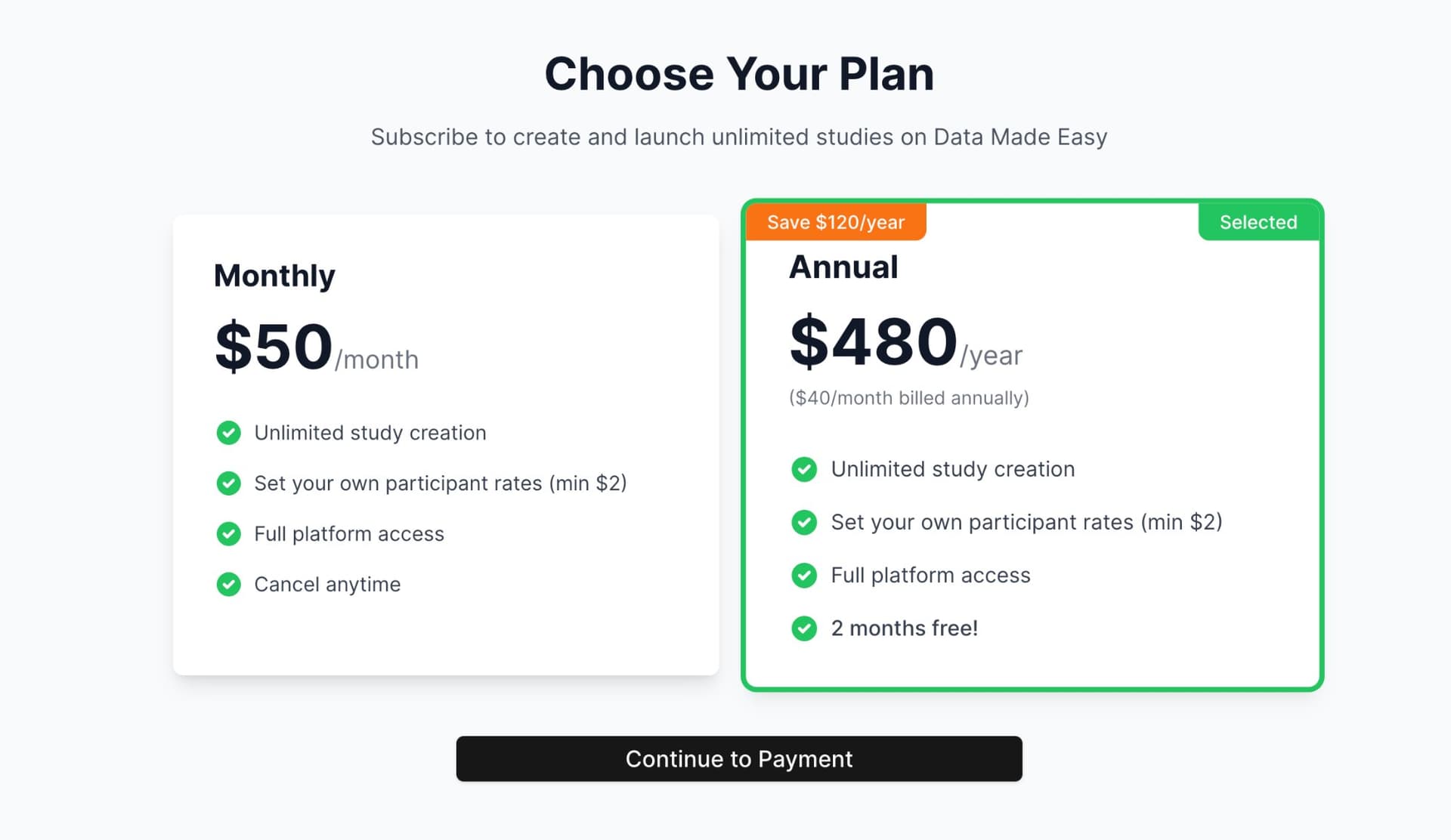1451x840 pixels.
Task: Click the '$50/month' price text
Action: tap(316, 347)
